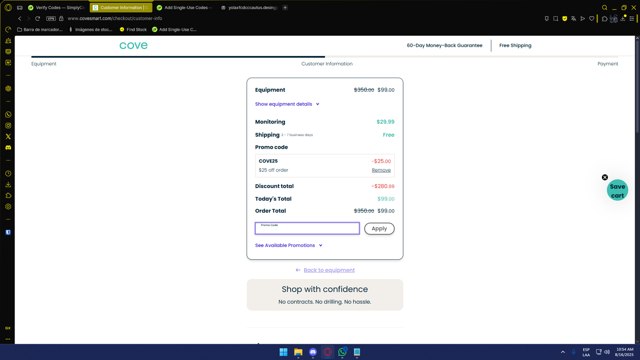This screenshot has height=360, width=640.
Task: Open WhatsApp in the browser sidebar
Action: [8, 115]
